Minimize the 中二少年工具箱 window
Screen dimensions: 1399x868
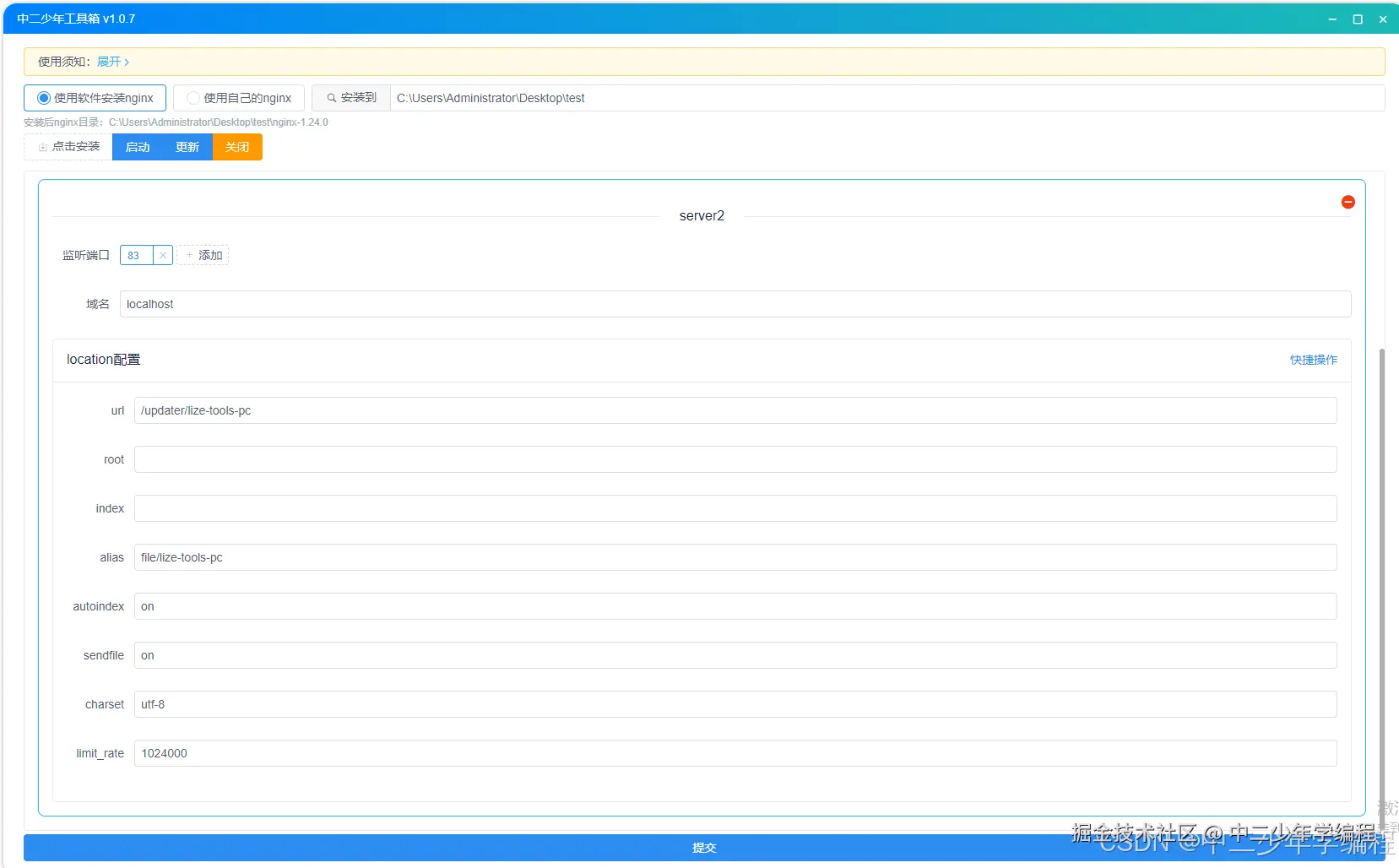pos(1332,19)
